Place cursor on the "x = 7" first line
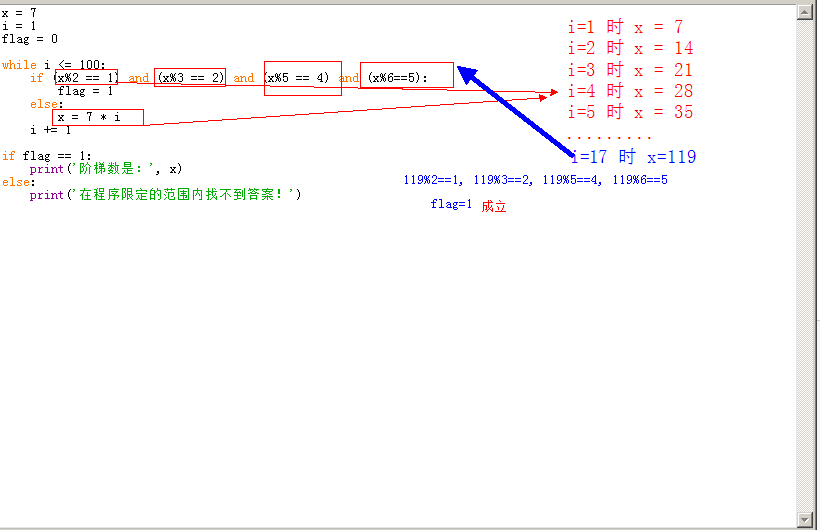The image size is (820, 530). pyautogui.click(x=20, y=12)
